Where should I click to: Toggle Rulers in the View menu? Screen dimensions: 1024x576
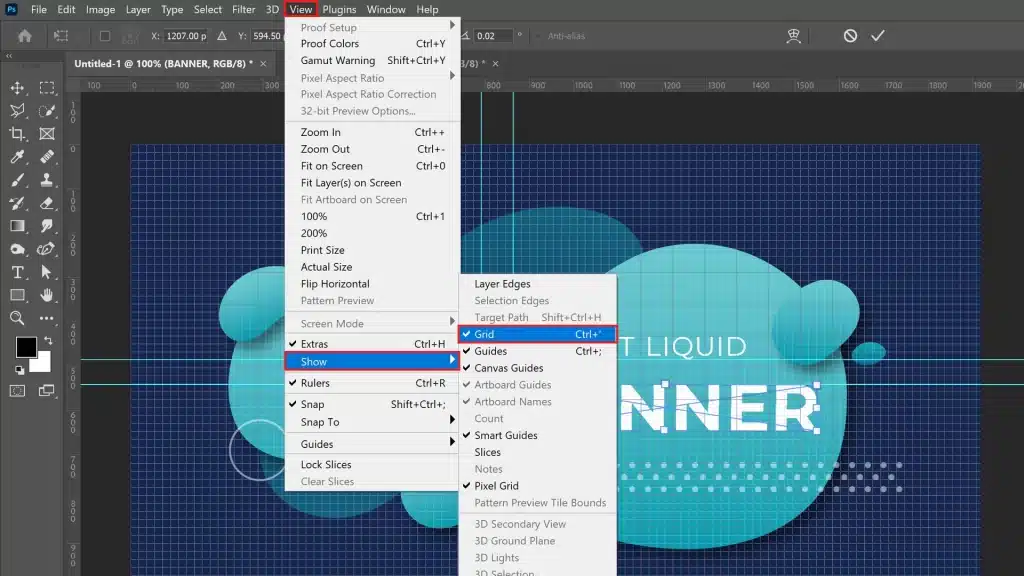click(372, 383)
